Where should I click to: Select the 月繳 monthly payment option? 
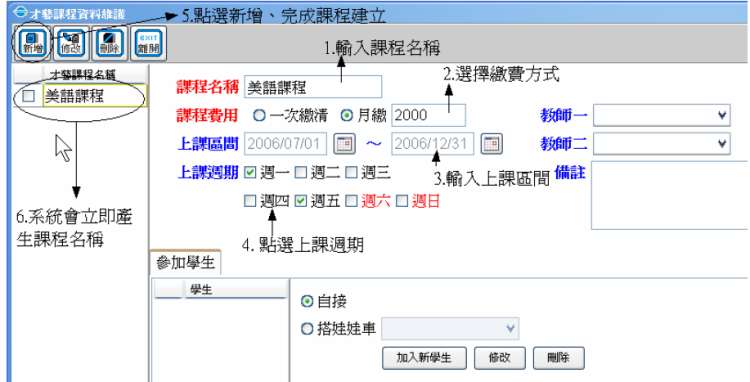tap(346, 116)
